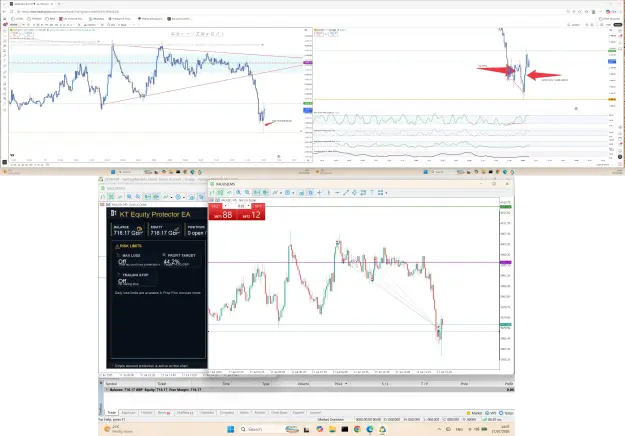Select line chart type in front XAUUSD window
This screenshot has width=625, height=436.
(229, 192)
